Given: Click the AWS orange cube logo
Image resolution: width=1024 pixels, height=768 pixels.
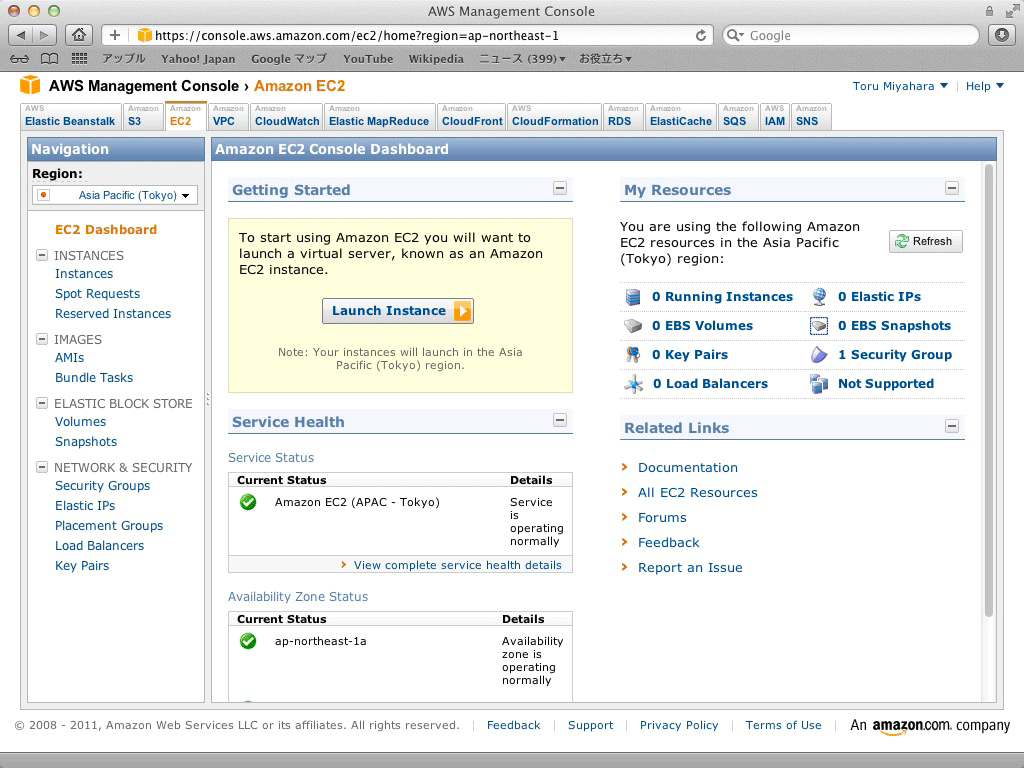Looking at the screenshot, I should [30, 85].
